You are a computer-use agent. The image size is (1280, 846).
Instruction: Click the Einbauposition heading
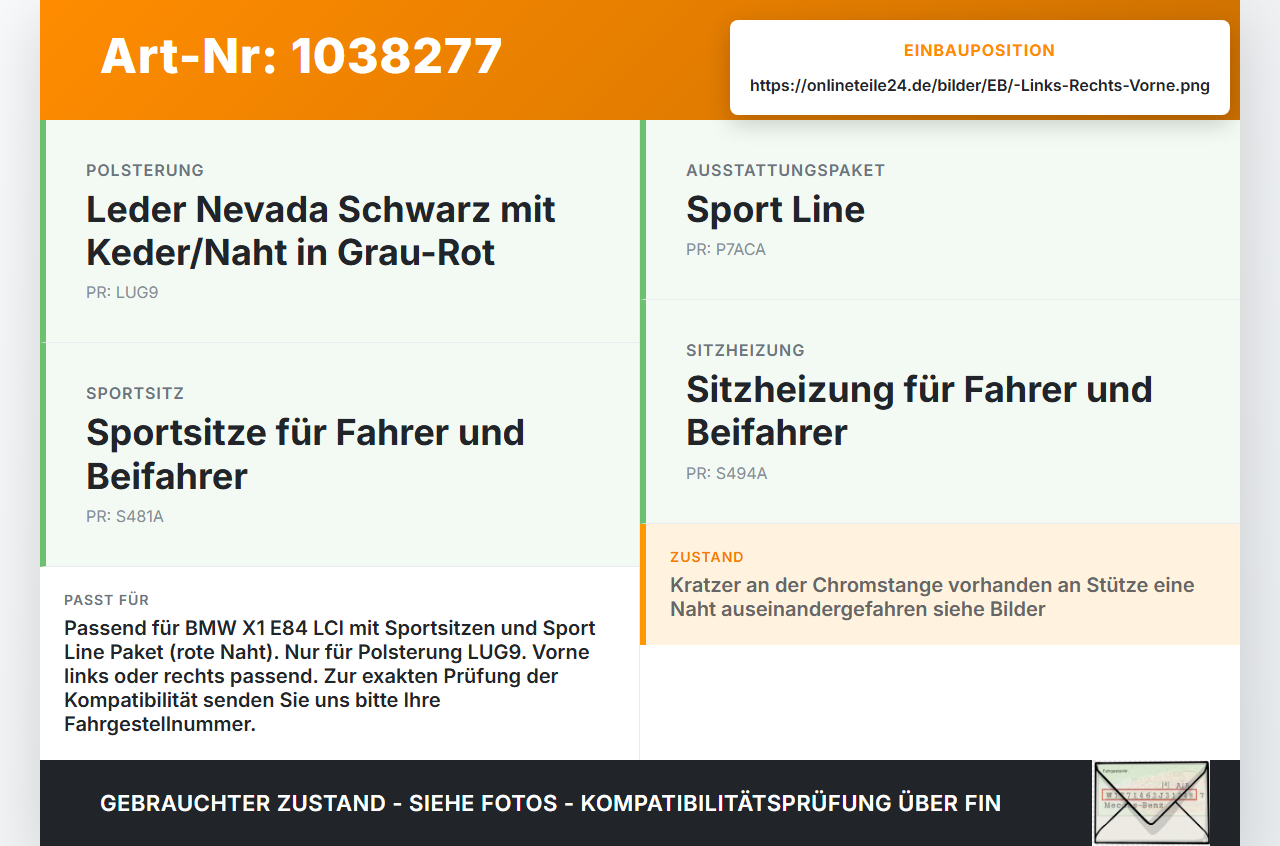980,50
